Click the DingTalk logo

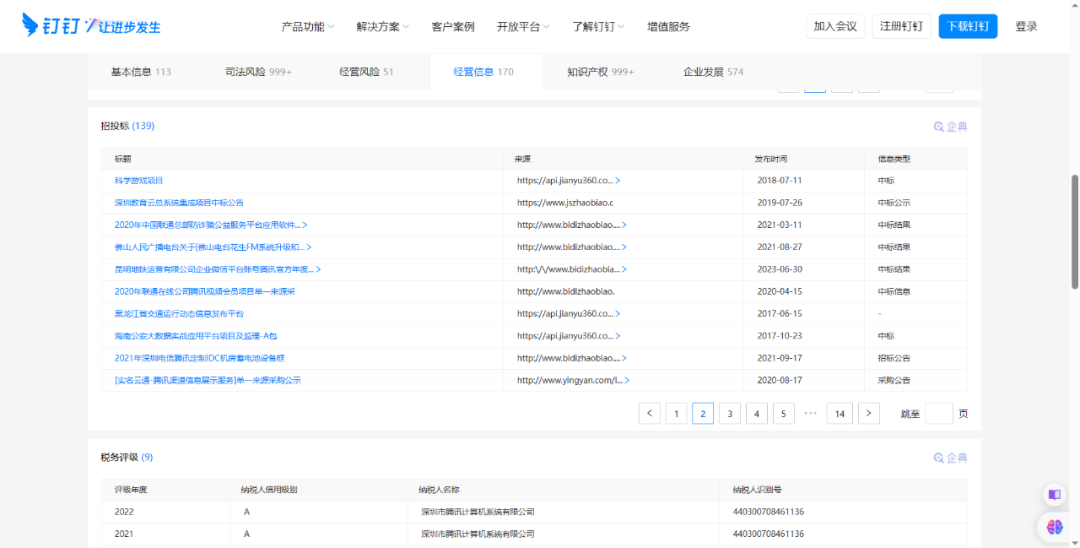[91, 25]
